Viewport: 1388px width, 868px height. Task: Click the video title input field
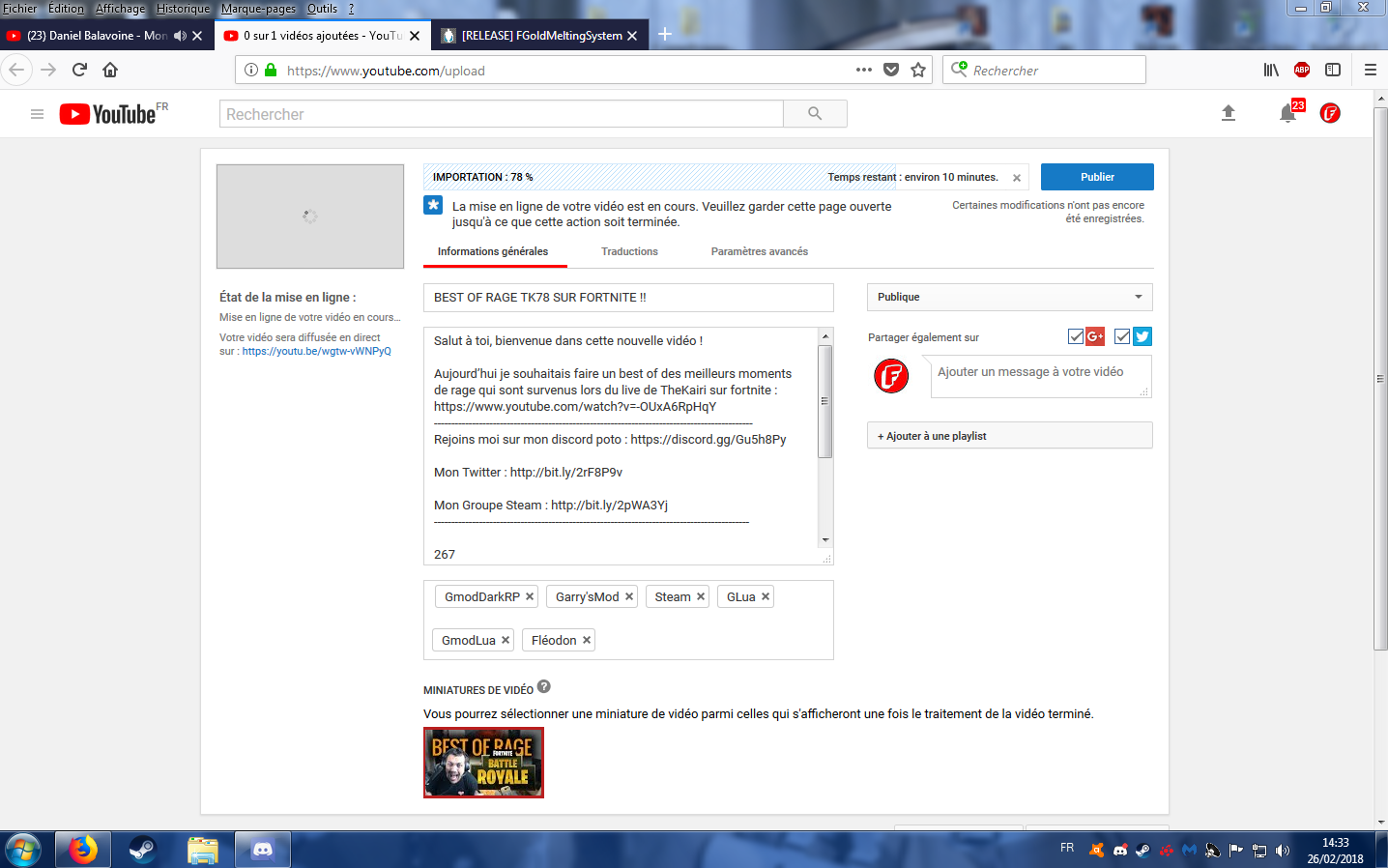point(628,298)
